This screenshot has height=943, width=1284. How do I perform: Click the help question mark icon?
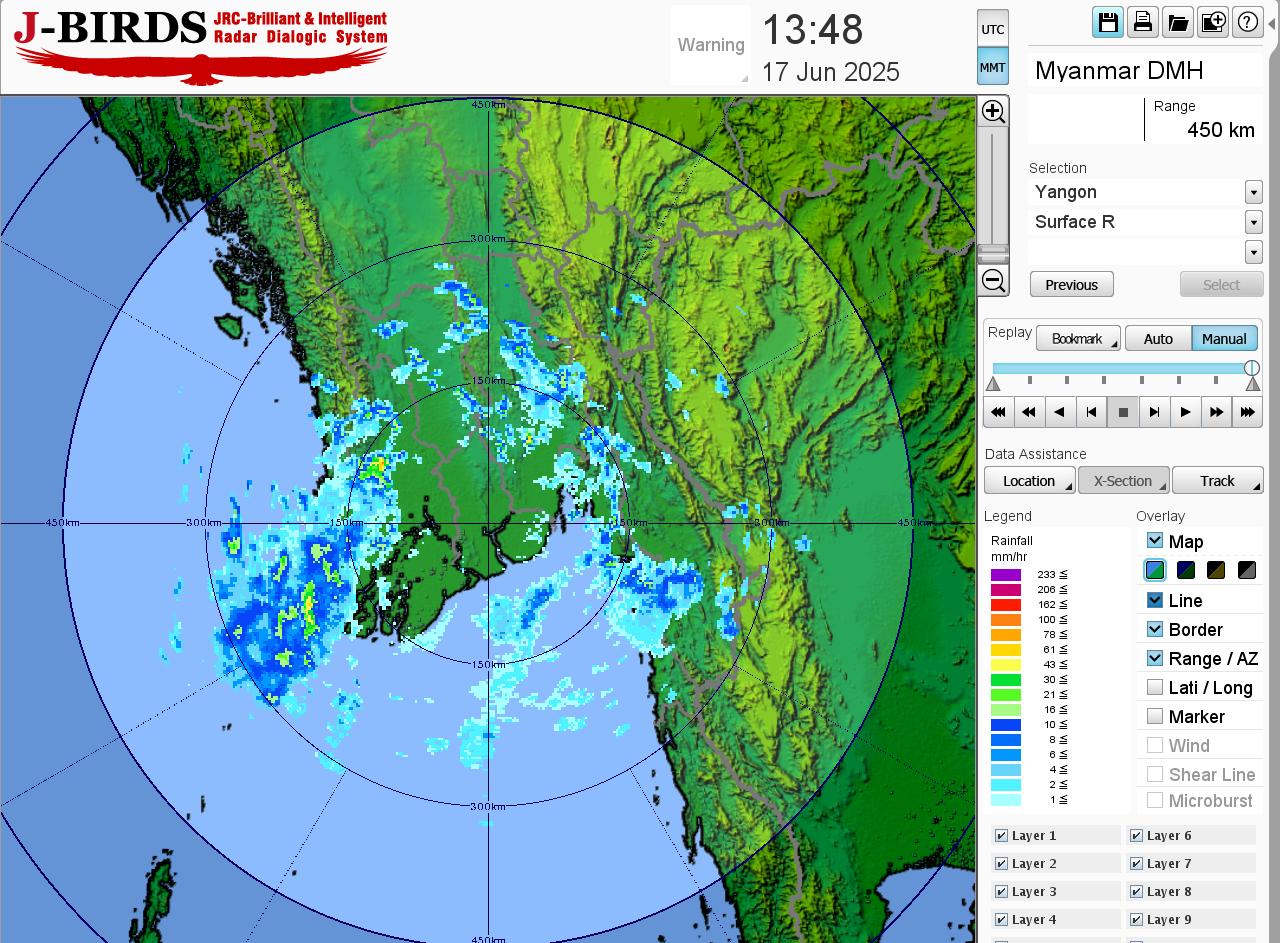1247,22
